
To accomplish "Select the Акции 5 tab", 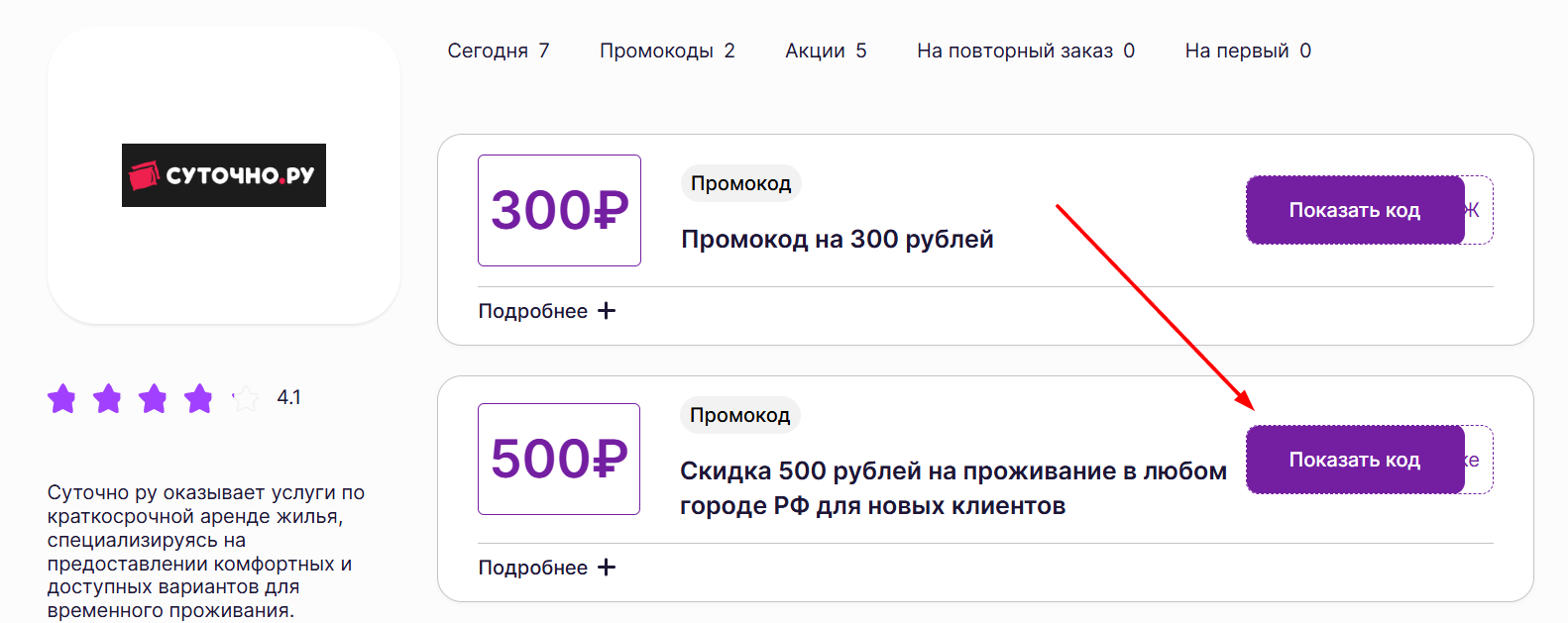I will (x=826, y=51).
